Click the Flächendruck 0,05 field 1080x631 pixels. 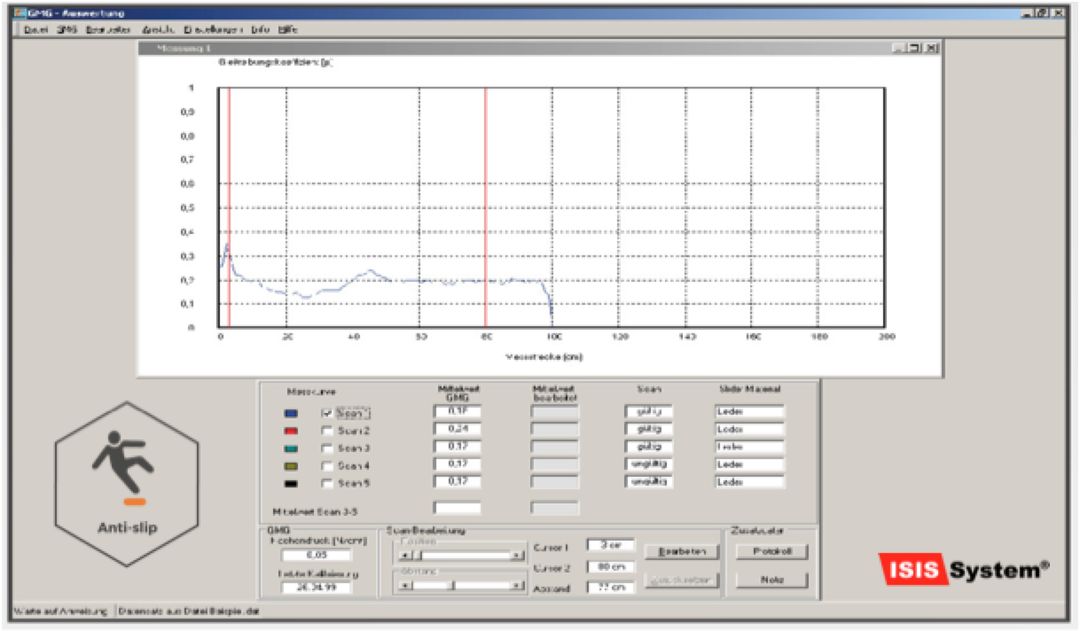click(316, 555)
